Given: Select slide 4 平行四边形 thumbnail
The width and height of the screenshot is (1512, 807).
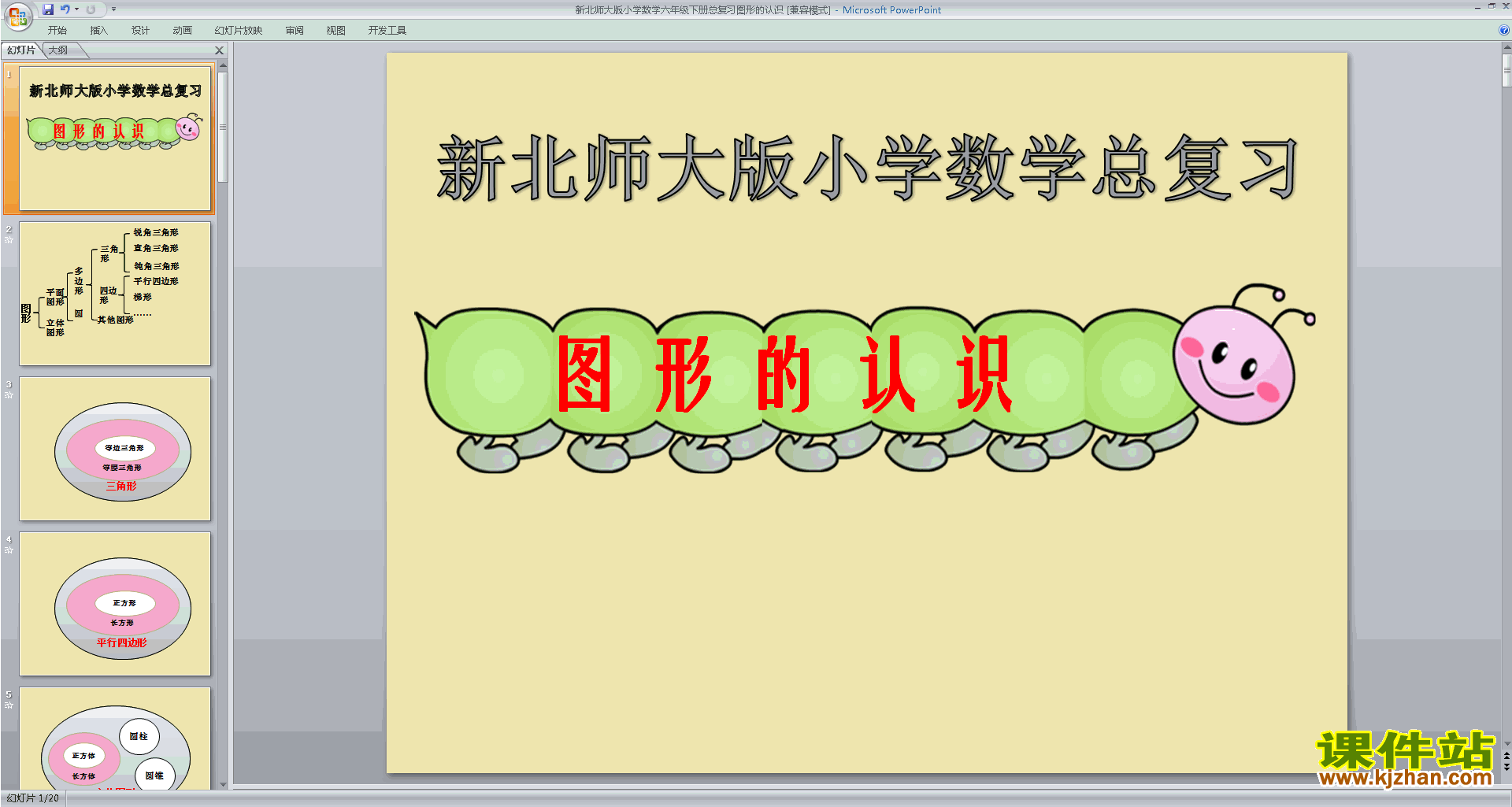Looking at the screenshot, I should [x=115, y=604].
